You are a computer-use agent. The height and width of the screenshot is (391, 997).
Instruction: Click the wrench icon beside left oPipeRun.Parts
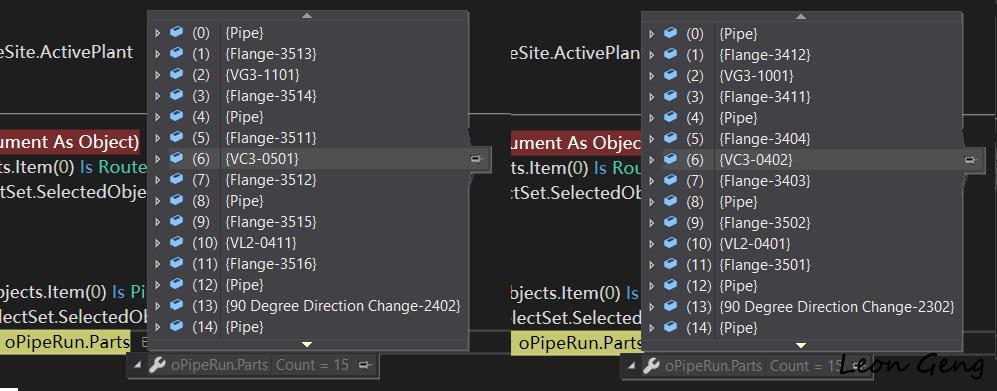(x=157, y=365)
